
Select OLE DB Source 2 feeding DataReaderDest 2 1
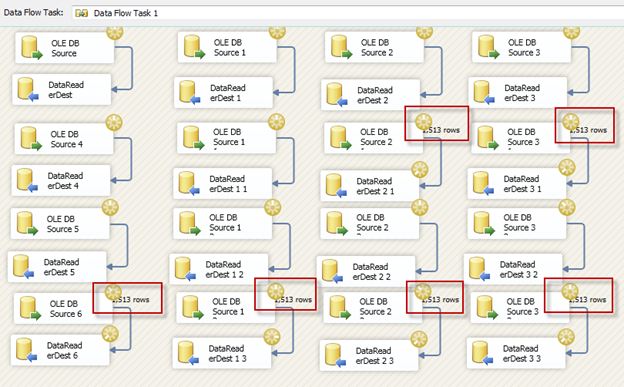[x=373, y=138]
